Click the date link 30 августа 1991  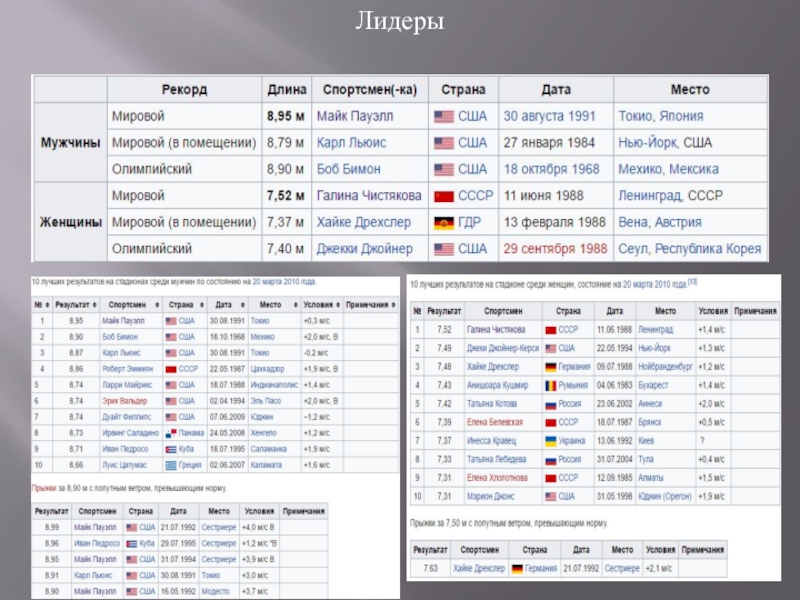tap(549, 116)
